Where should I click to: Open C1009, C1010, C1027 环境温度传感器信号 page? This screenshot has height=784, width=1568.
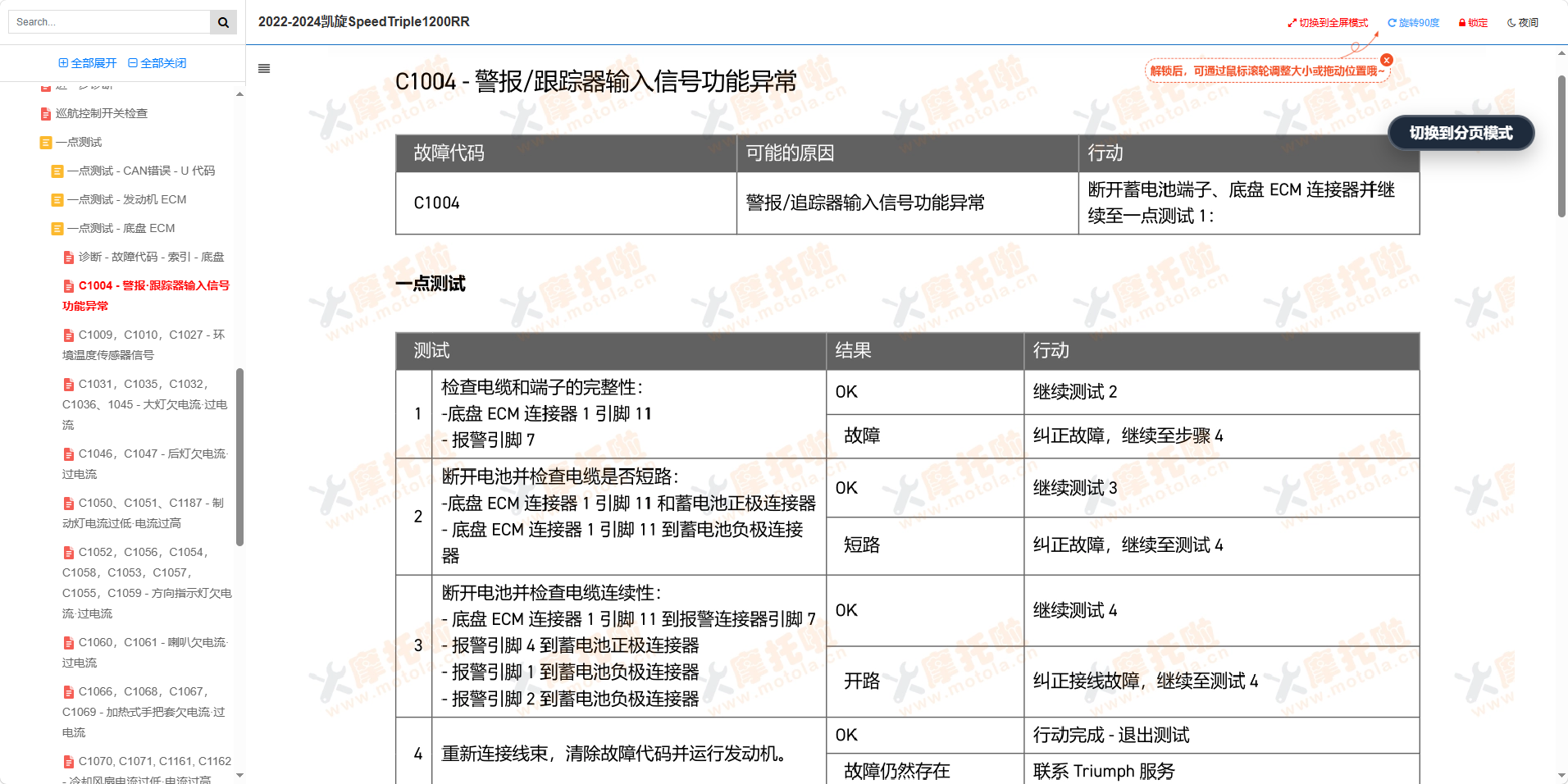click(144, 344)
